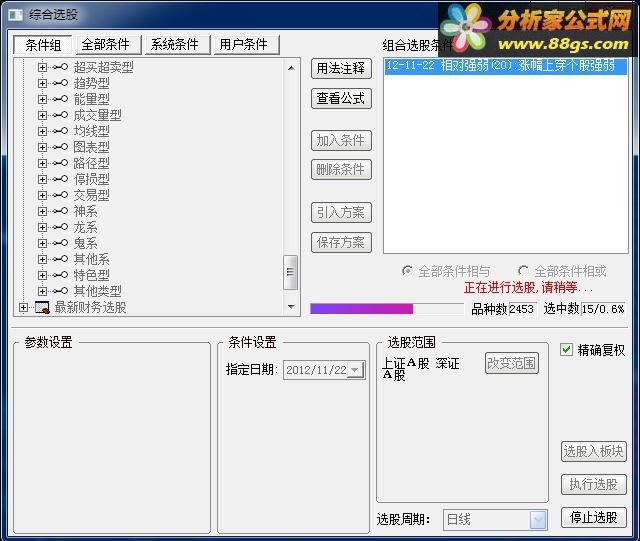Click the key icon beside 龙系
The width and height of the screenshot is (640, 541).
tap(60, 227)
